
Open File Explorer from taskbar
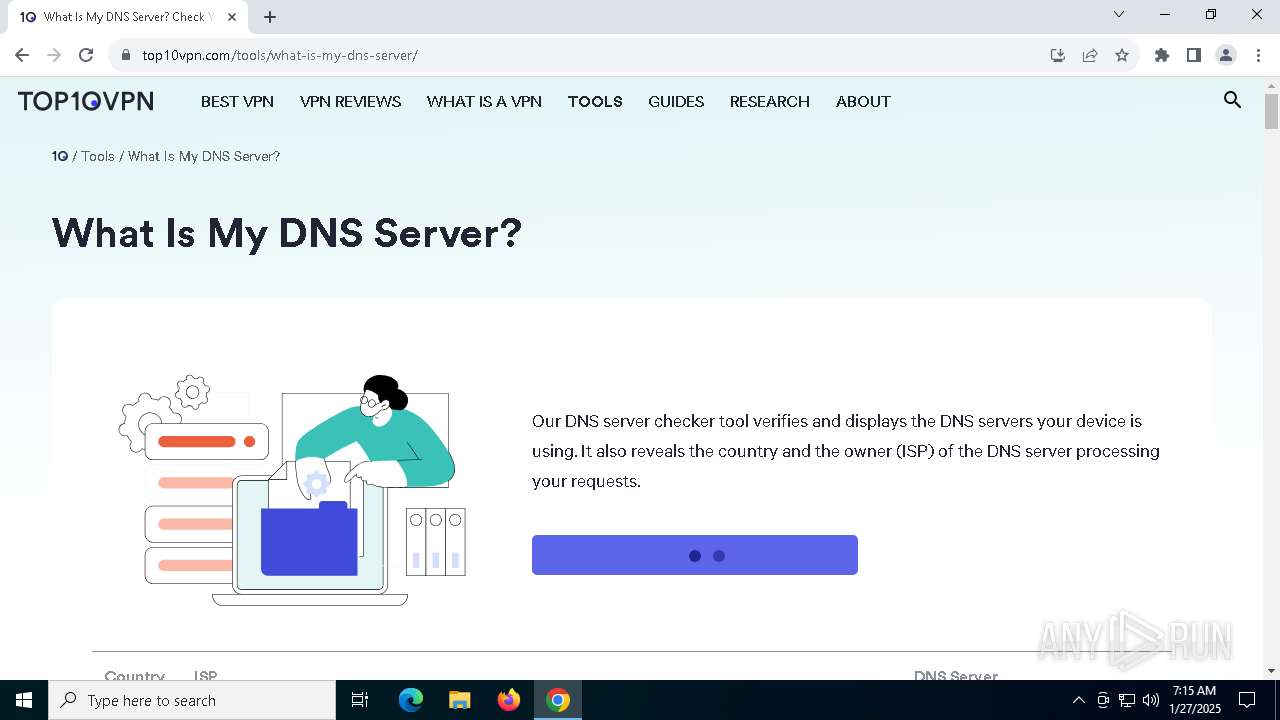coord(459,700)
